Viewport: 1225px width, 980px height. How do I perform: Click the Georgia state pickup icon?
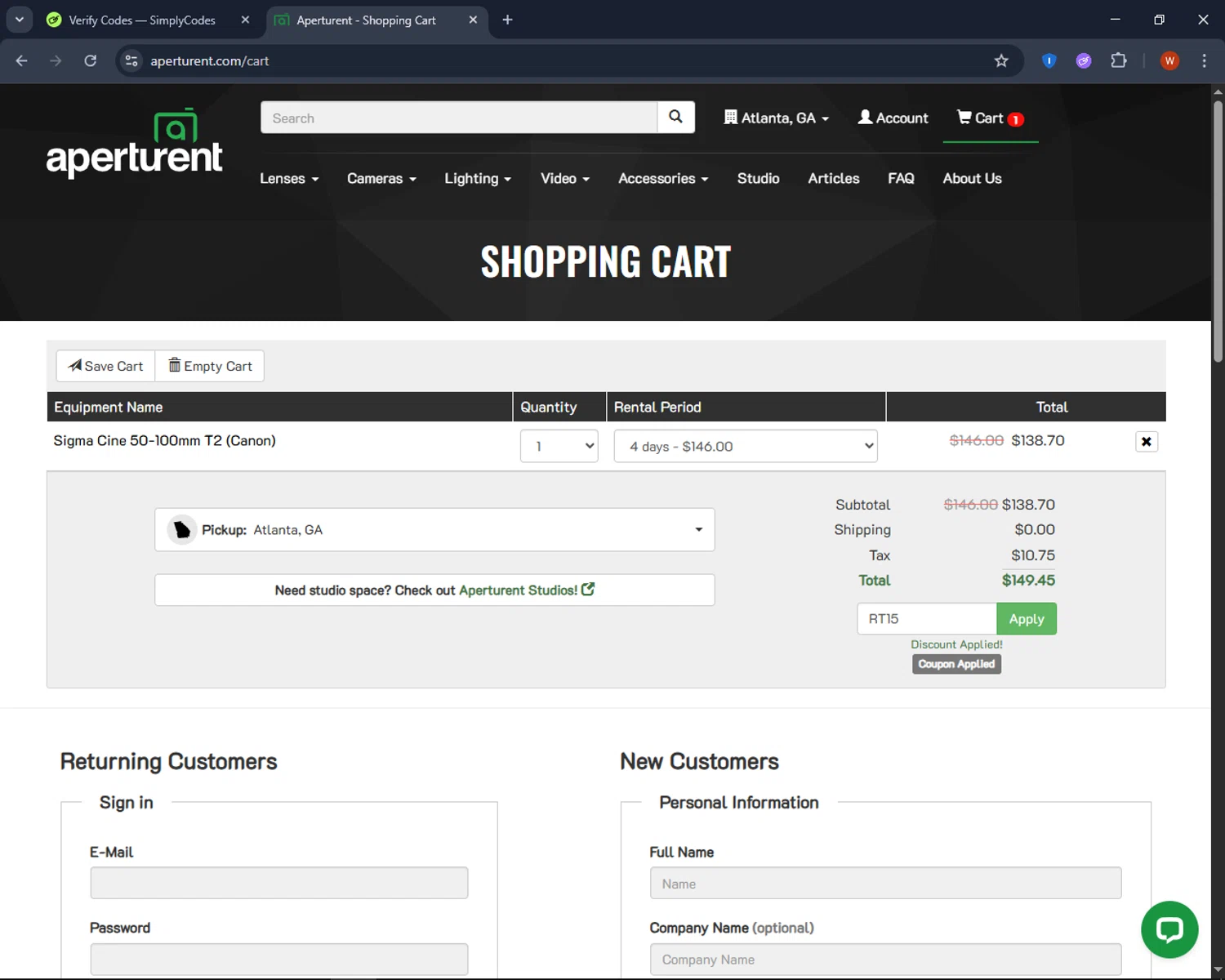coord(182,530)
